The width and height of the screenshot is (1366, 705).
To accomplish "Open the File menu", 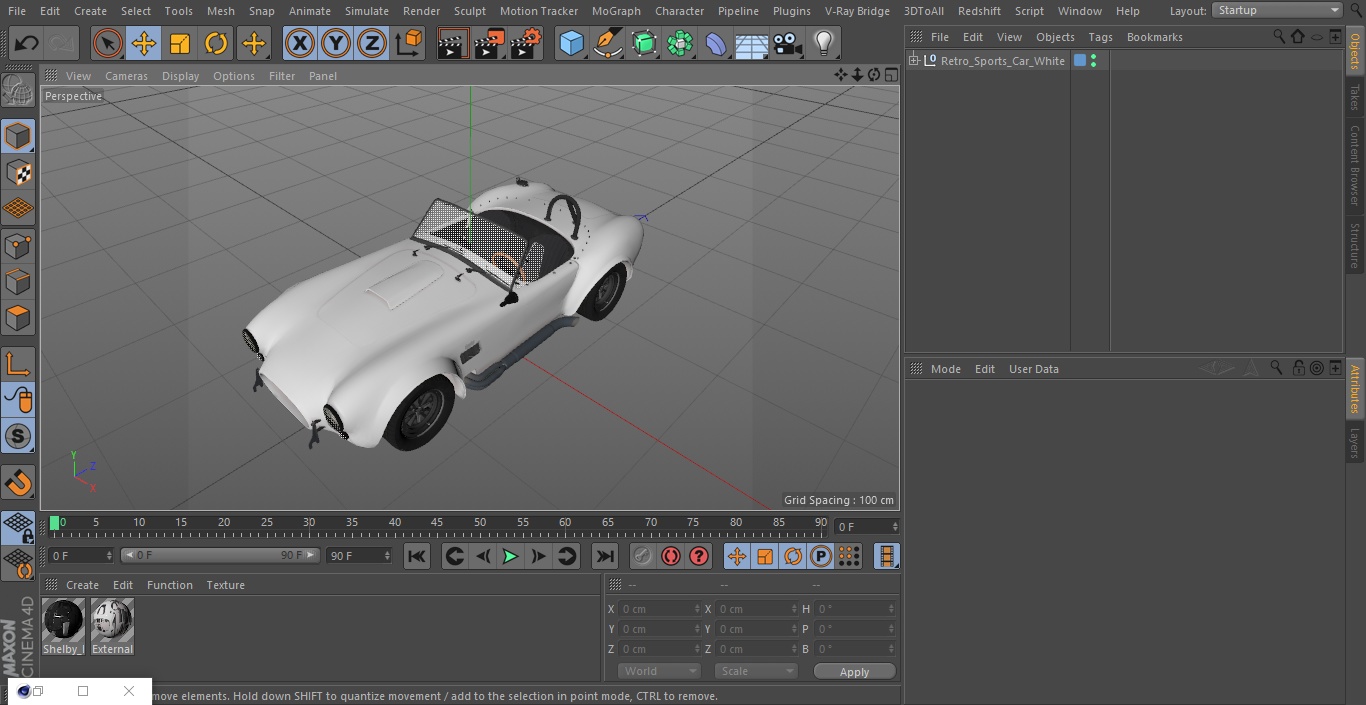I will [x=17, y=11].
